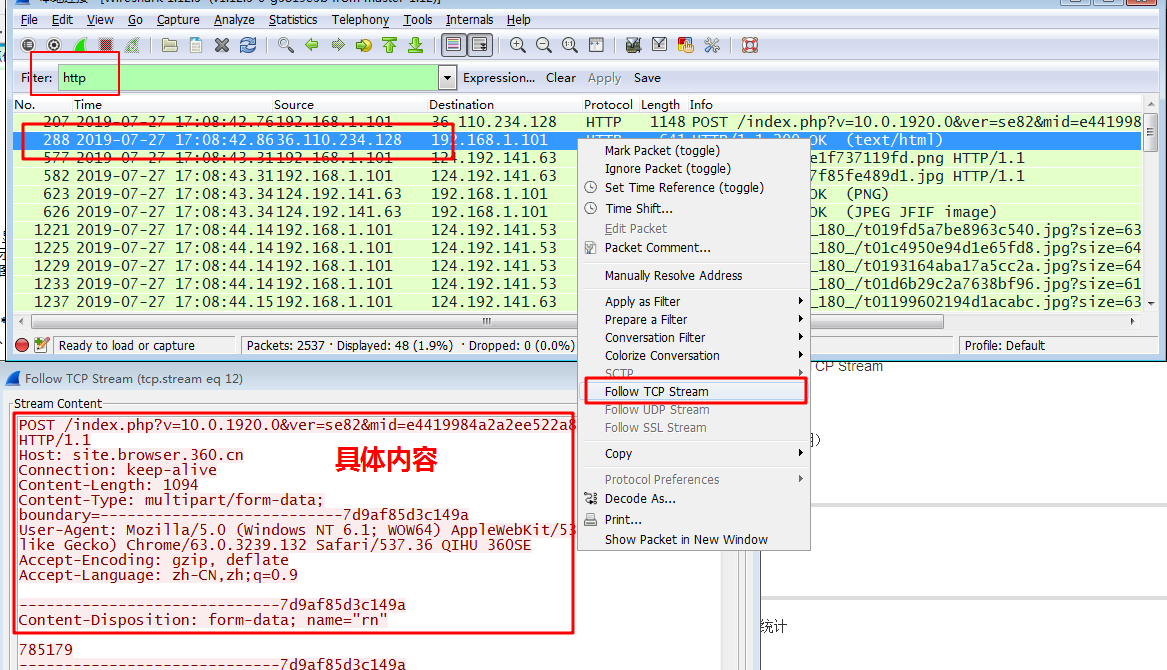Click the Expression... button

(x=499, y=77)
